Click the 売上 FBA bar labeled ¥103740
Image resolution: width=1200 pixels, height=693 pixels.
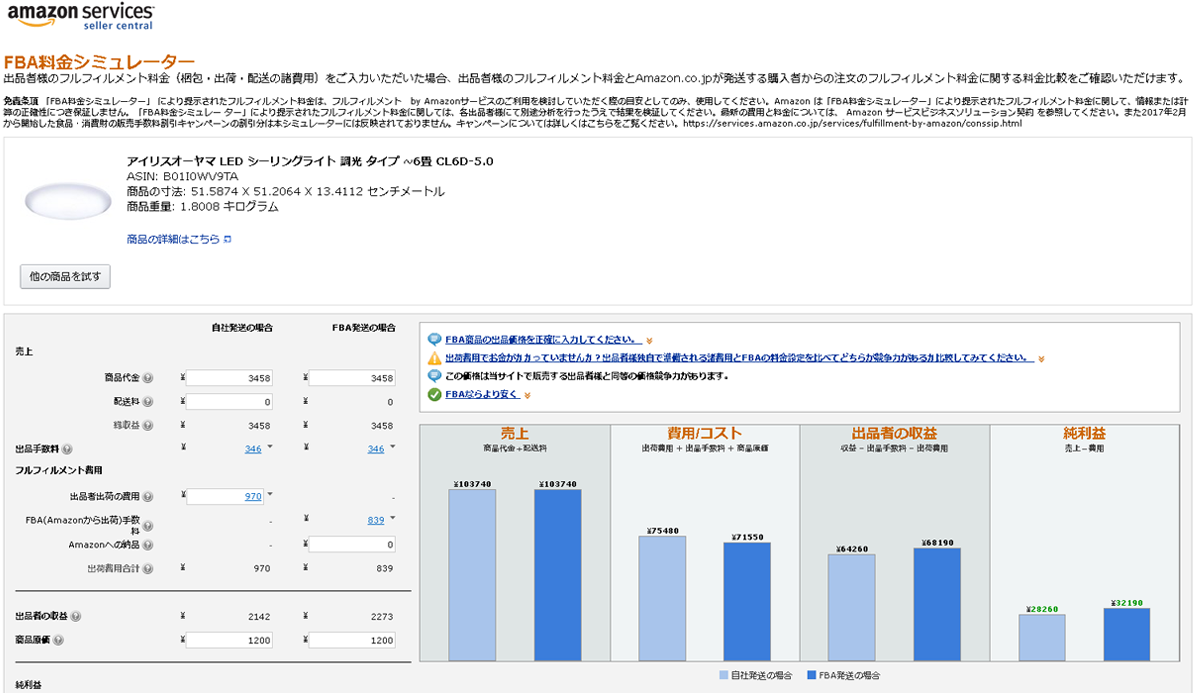(557, 574)
